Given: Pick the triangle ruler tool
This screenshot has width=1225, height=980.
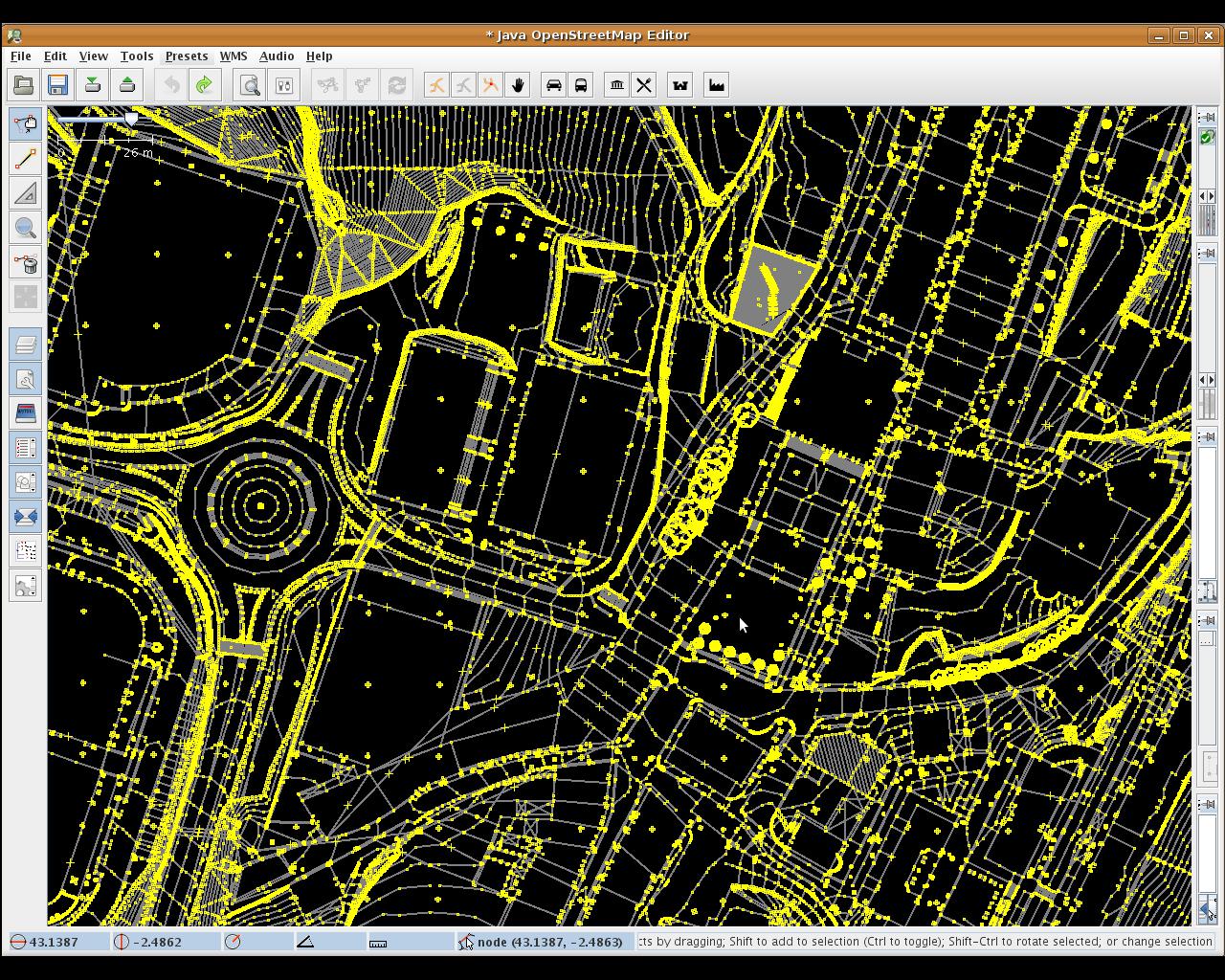Looking at the screenshot, I should [x=26, y=192].
